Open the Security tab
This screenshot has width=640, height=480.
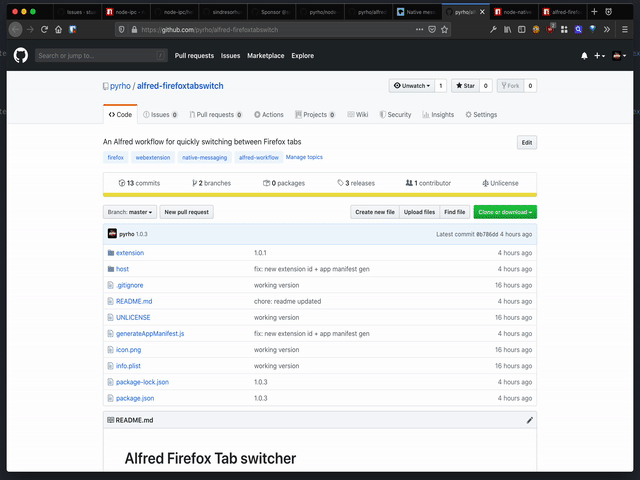(x=395, y=115)
